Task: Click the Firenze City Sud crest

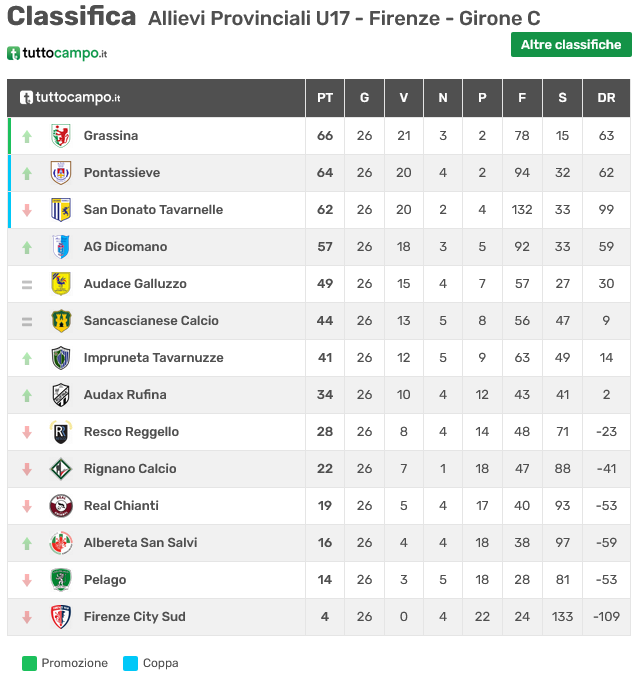Action: pyautogui.click(x=61, y=617)
